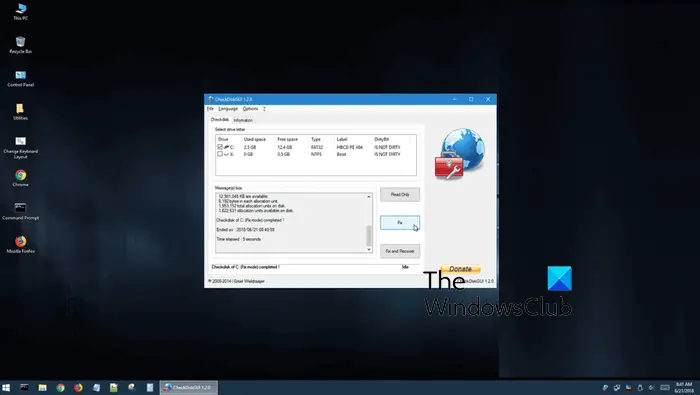Image resolution: width=700 pixels, height=395 pixels.
Task: Open the File menu
Action: [x=210, y=109]
